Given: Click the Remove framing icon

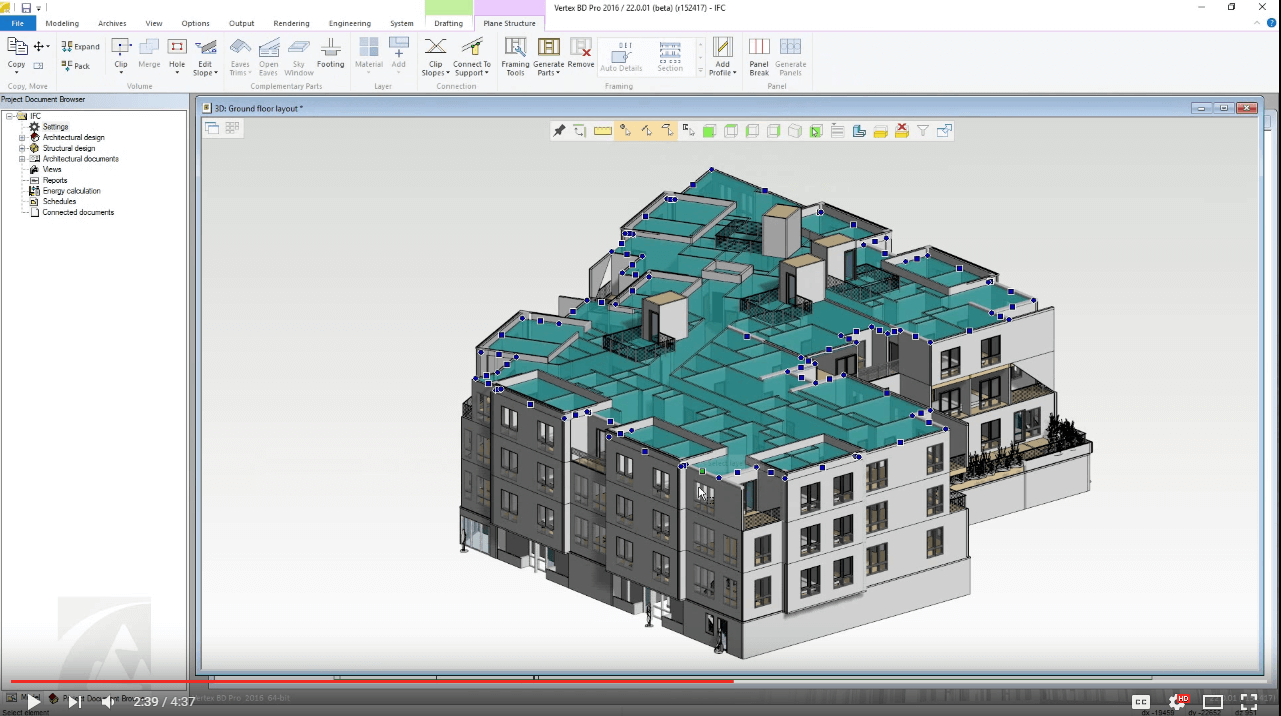Looking at the screenshot, I should (581, 54).
